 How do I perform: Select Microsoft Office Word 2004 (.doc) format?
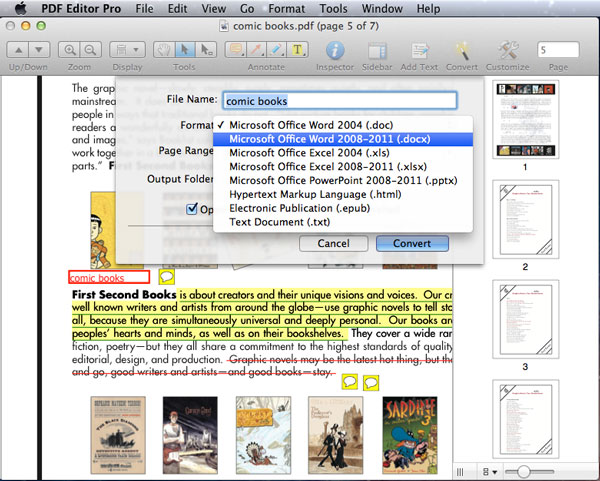pyautogui.click(x=343, y=125)
